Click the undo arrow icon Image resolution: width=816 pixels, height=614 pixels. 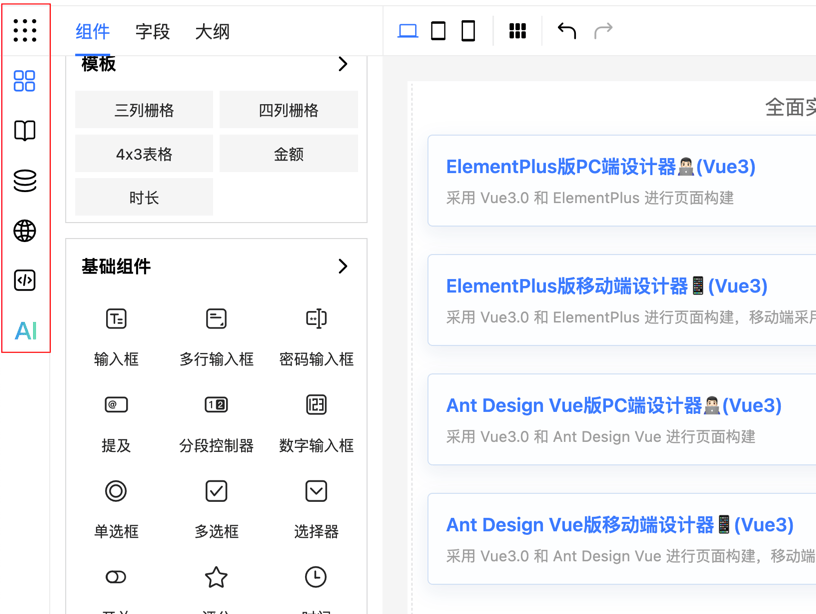pos(566,30)
